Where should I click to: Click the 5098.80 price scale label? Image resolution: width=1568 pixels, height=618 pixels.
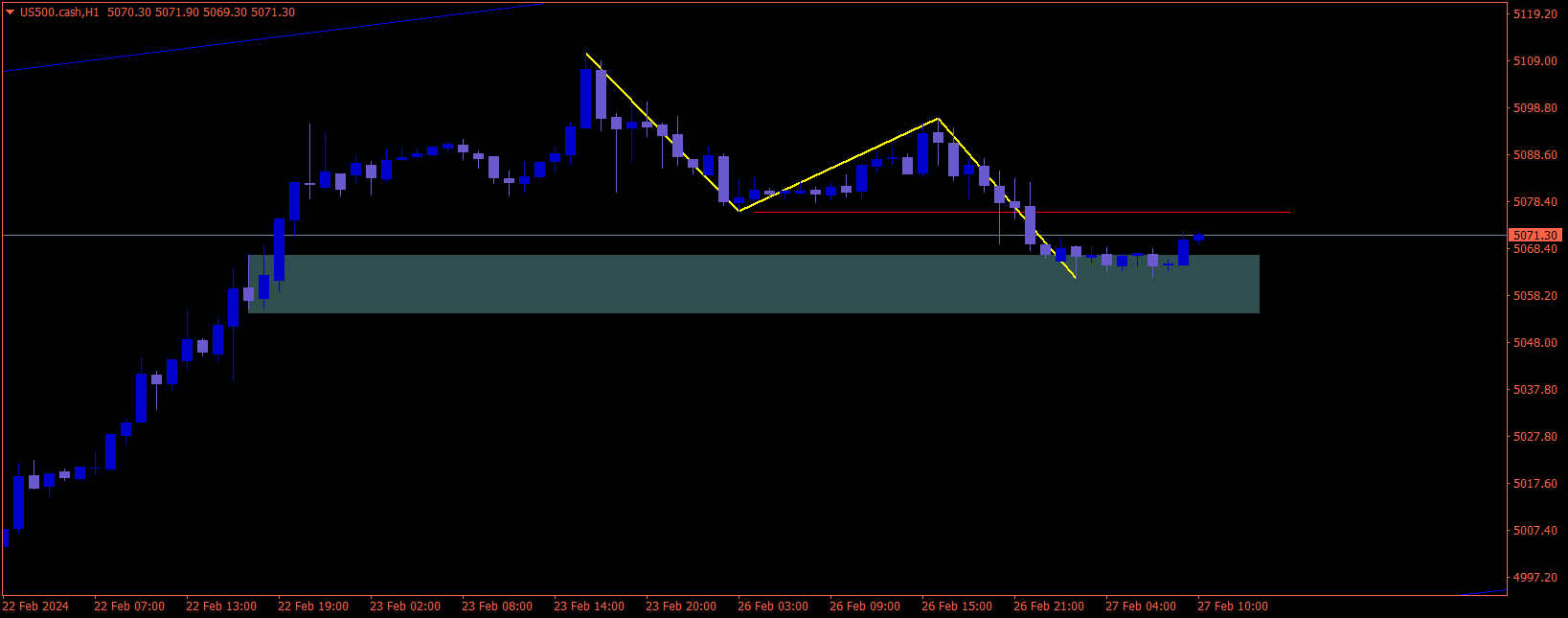[x=1534, y=108]
